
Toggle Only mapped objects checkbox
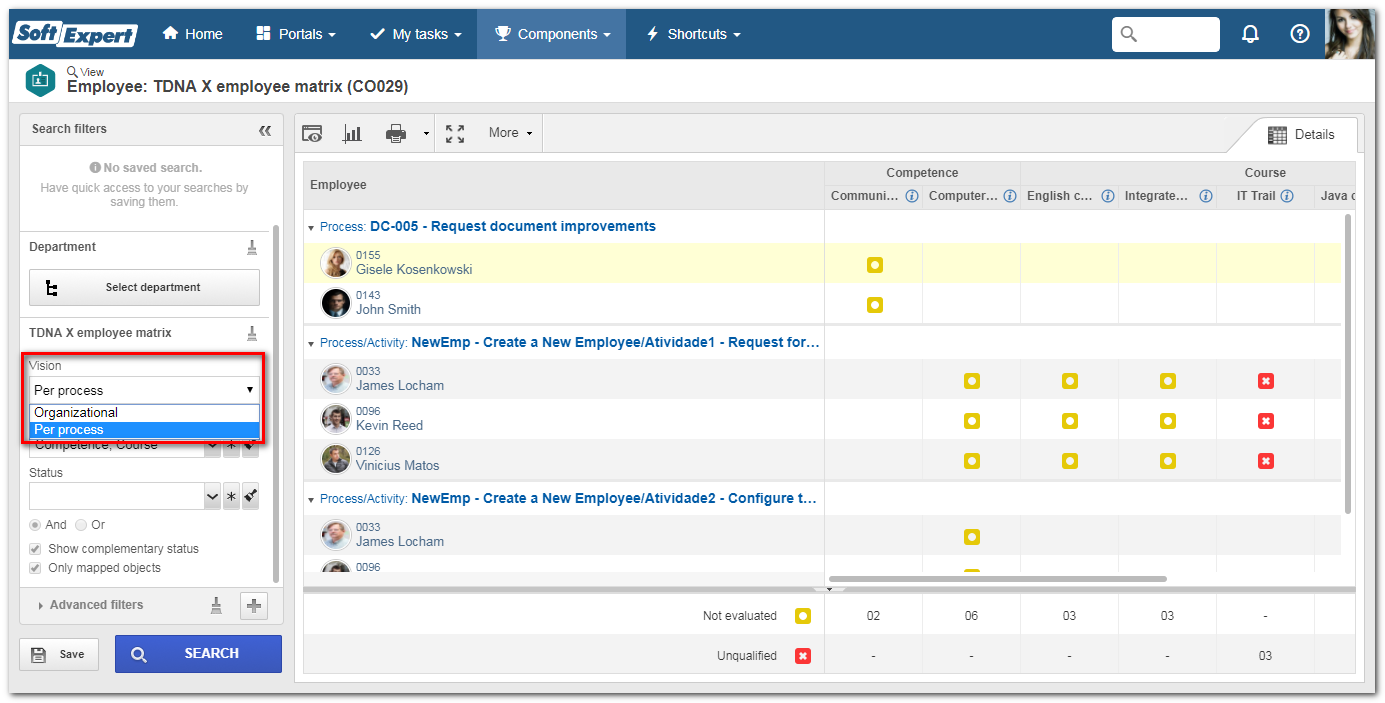pos(35,568)
